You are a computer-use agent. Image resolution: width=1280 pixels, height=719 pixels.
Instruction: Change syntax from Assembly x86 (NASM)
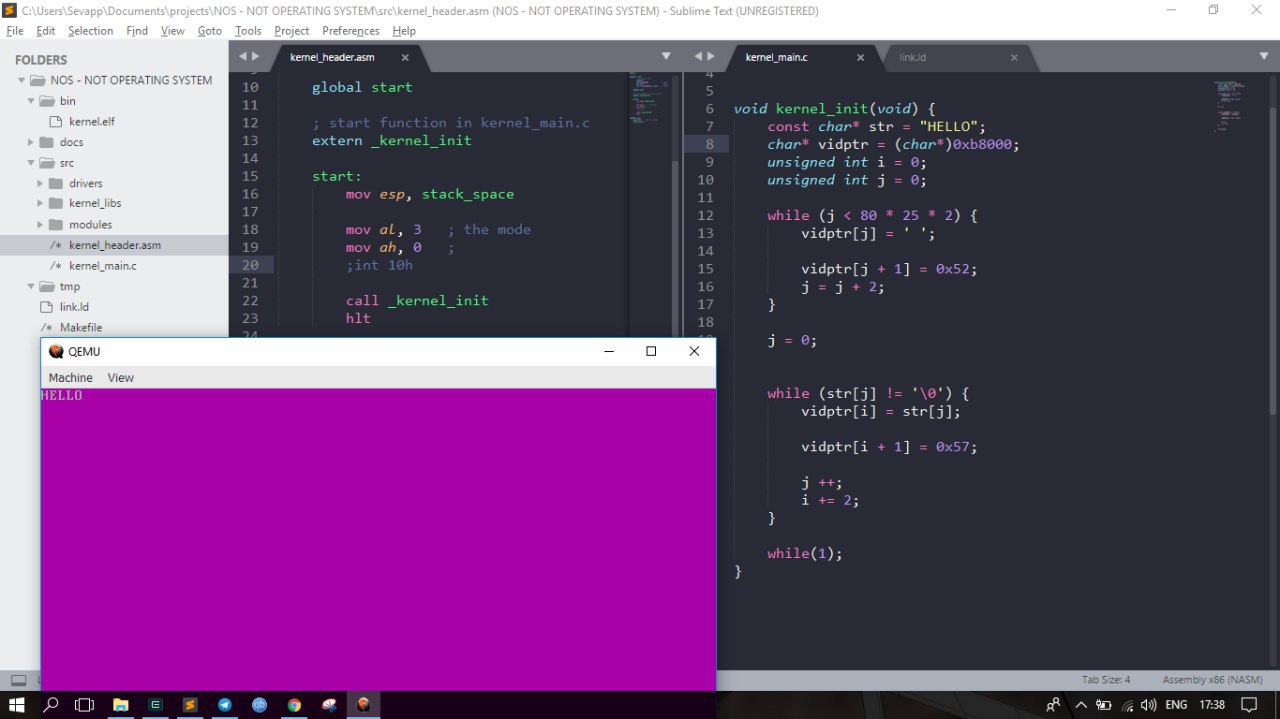coord(1212,680)
